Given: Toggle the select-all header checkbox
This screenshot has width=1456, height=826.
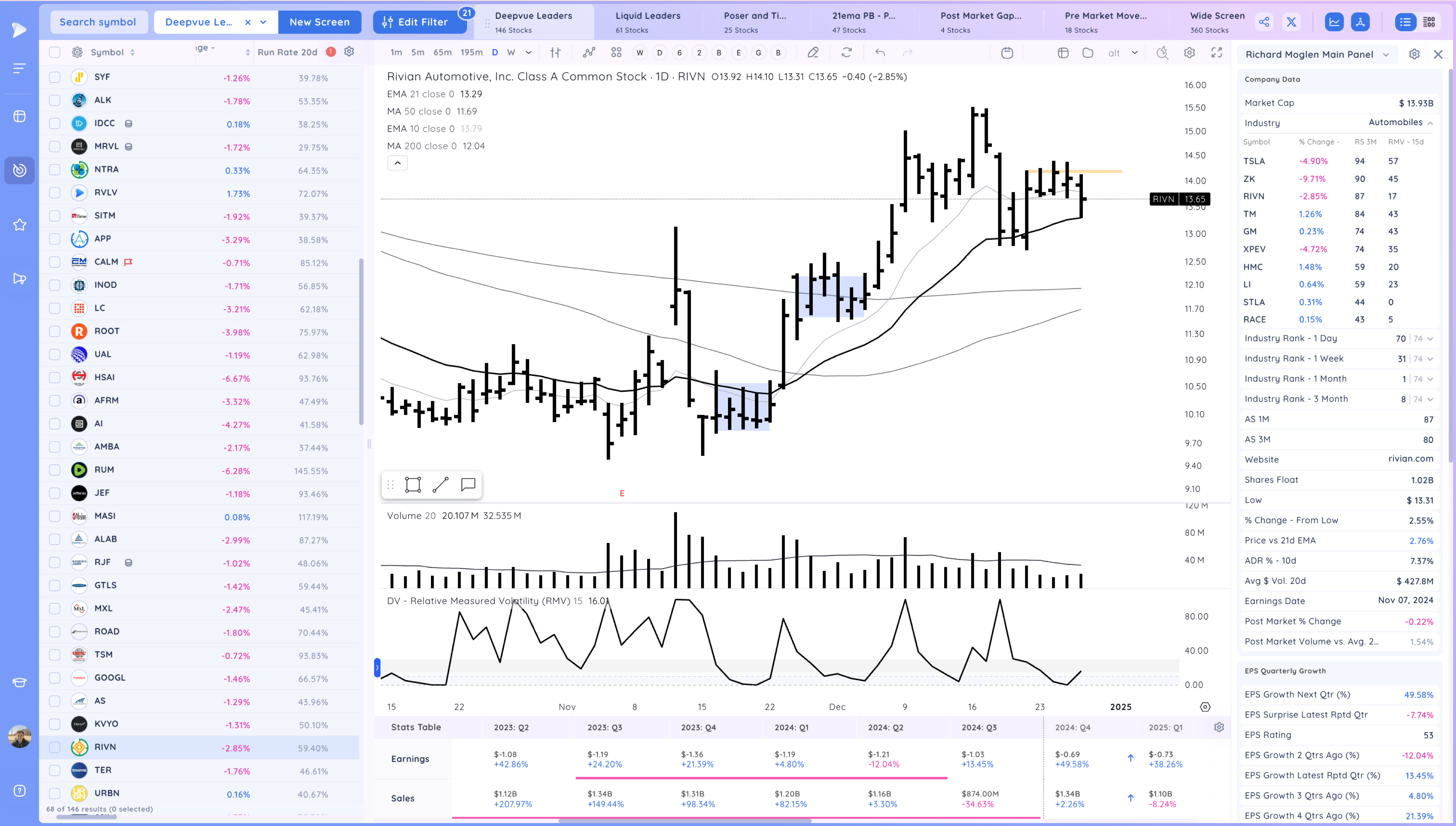Looking at the screenshot, I should tap(55, 52).
